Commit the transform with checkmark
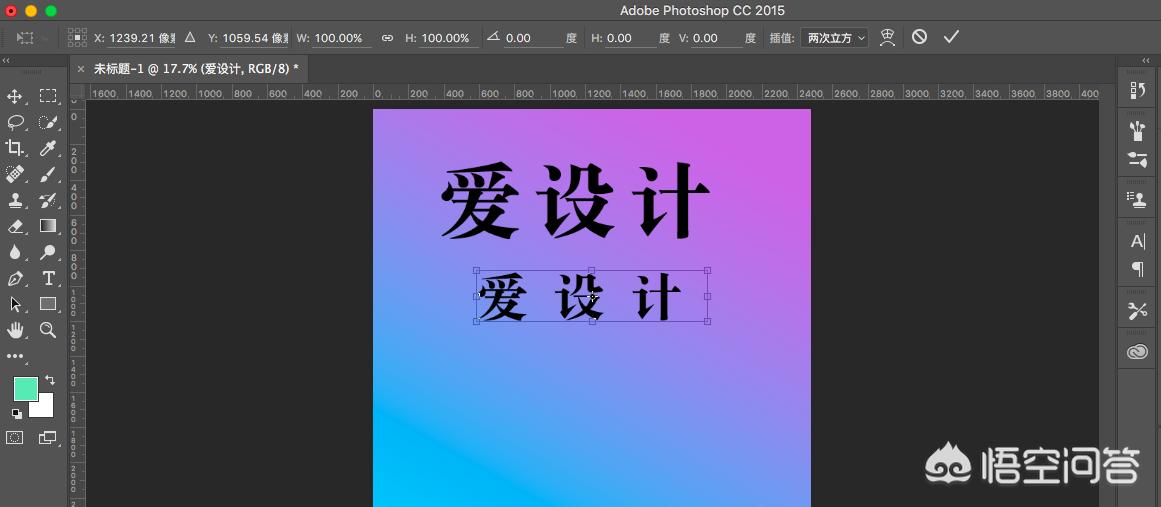The height and width of the screenshot is (507, 1161). pos(951,37)
